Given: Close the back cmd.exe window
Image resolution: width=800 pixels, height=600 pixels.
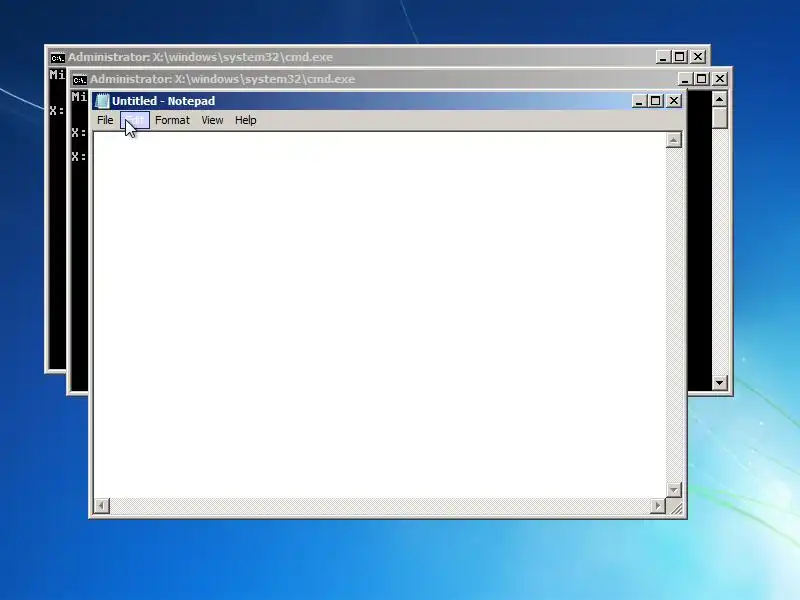Looking at the screenshot, I should (x=698, y=57).
